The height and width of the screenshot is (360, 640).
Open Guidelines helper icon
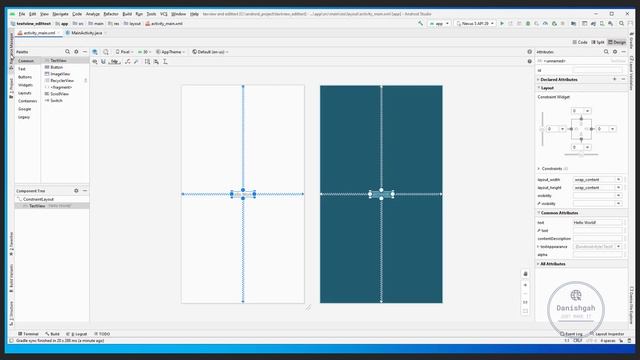coord(165,62)
